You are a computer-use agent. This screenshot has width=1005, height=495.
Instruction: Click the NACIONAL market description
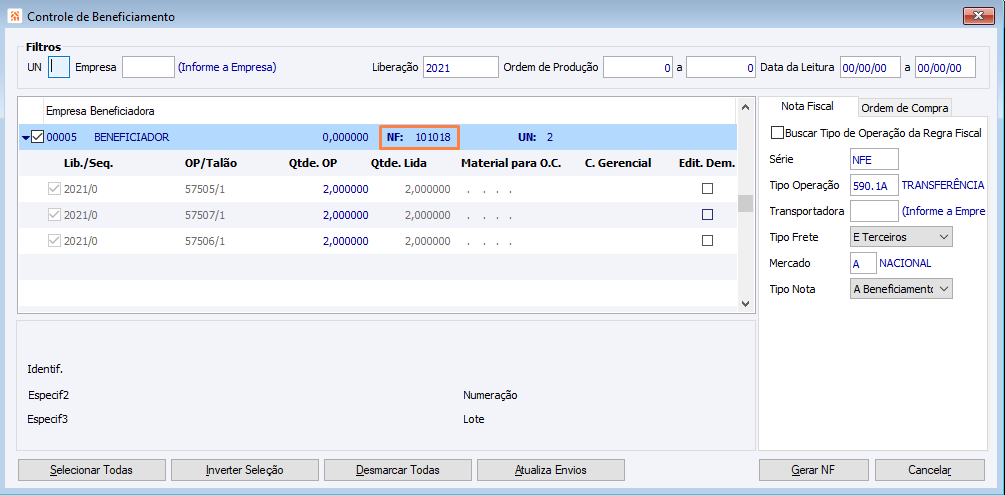click(x=905, y=264)
